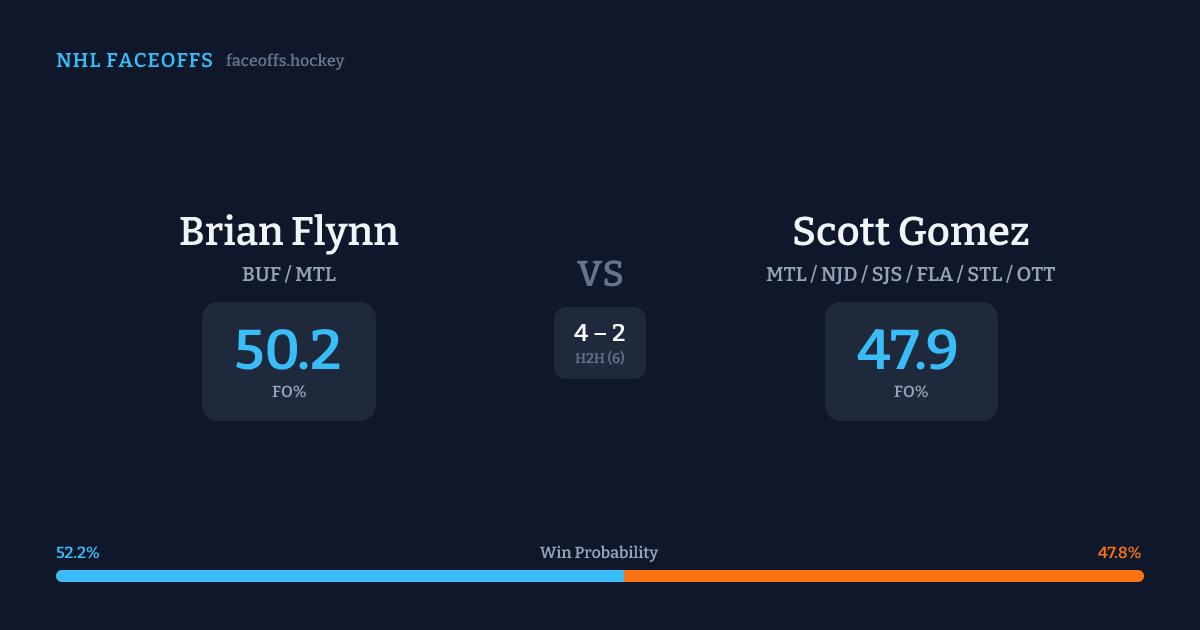This screenshot has width=1200, height=630.
Task: Click the H2H (6) label
Action: [600, 358]
